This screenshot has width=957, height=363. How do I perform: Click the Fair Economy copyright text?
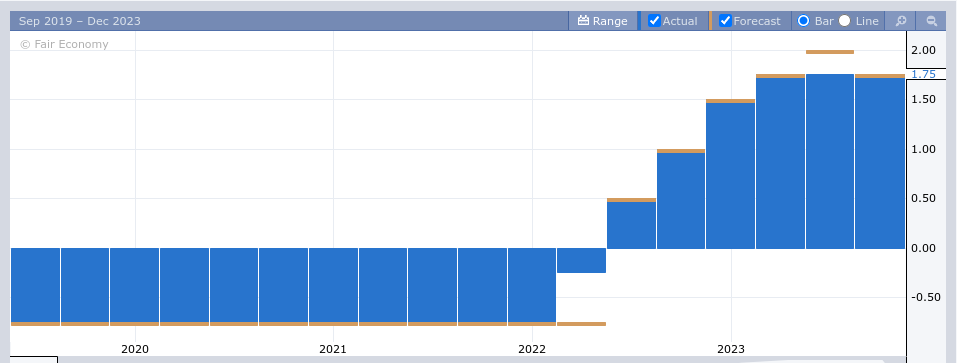pyautogui.click(x=64, y=44)
